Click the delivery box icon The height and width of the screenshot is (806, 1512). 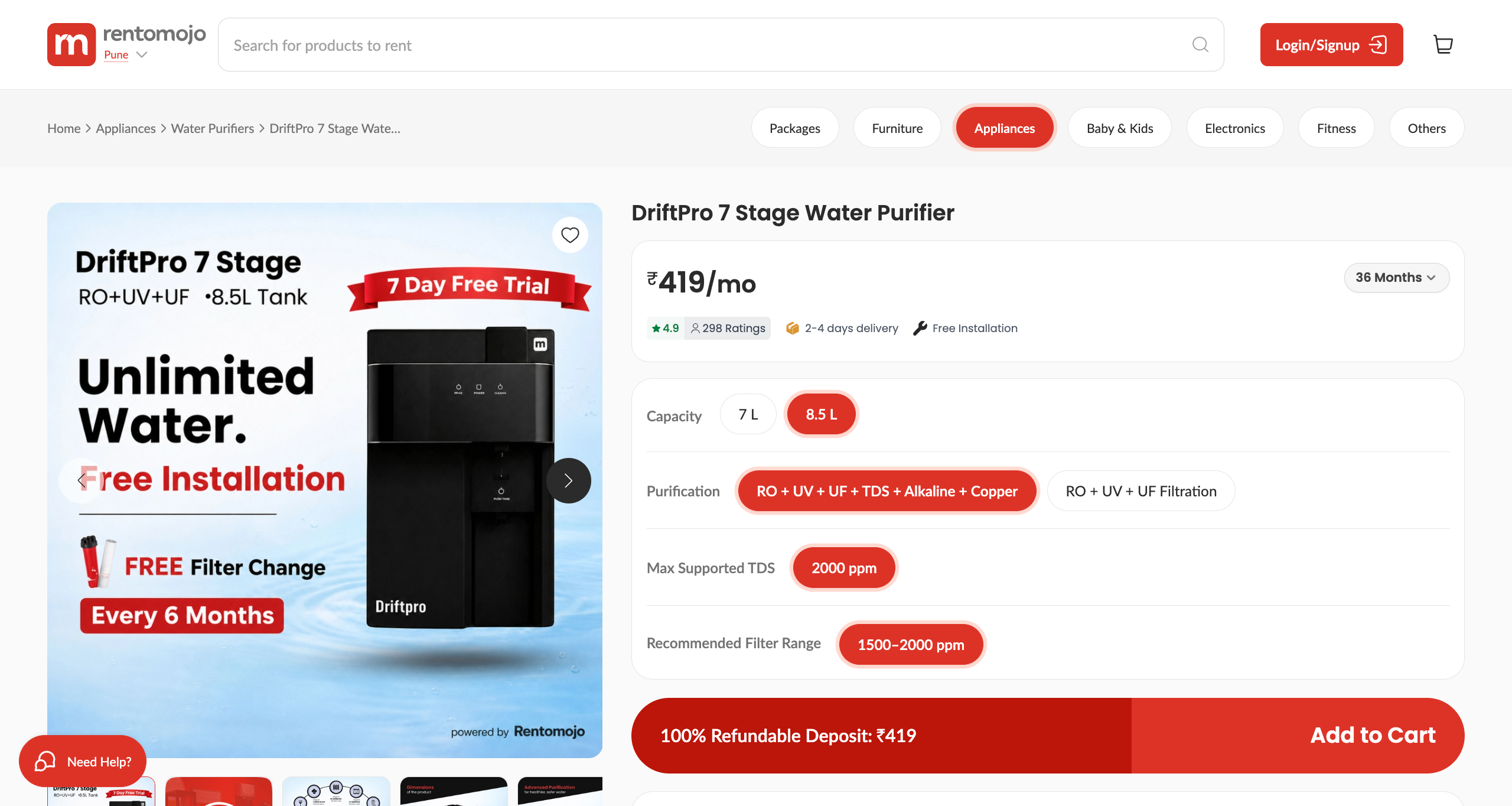tap(793, 328)
